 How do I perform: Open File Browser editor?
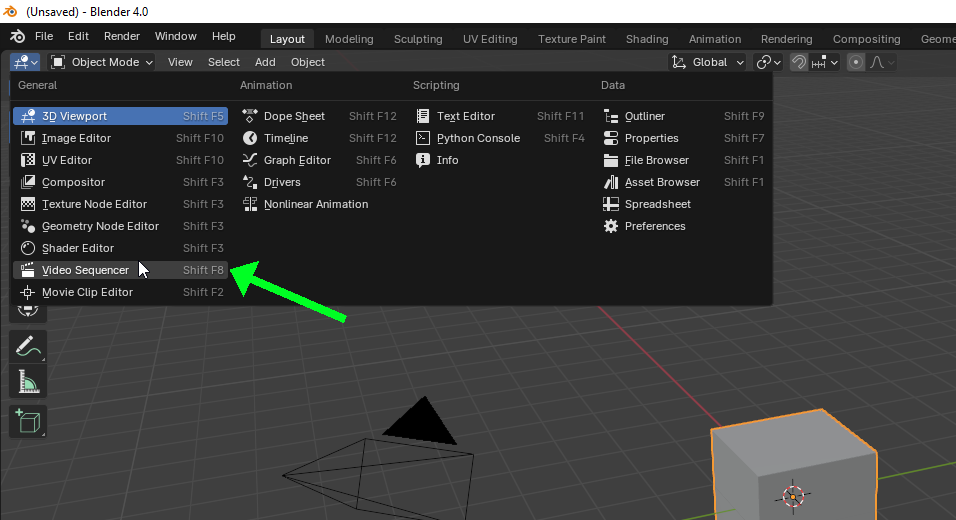pos(683,160)
